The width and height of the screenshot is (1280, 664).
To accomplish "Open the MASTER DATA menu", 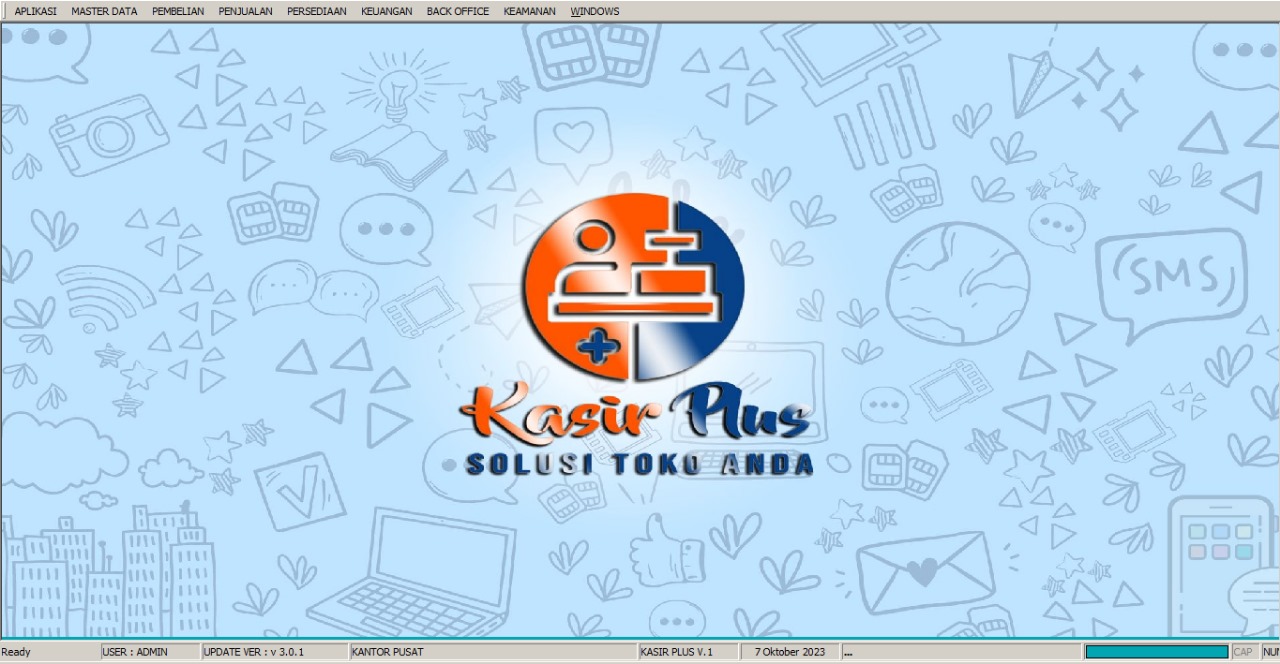I will (x=104, y=11).
